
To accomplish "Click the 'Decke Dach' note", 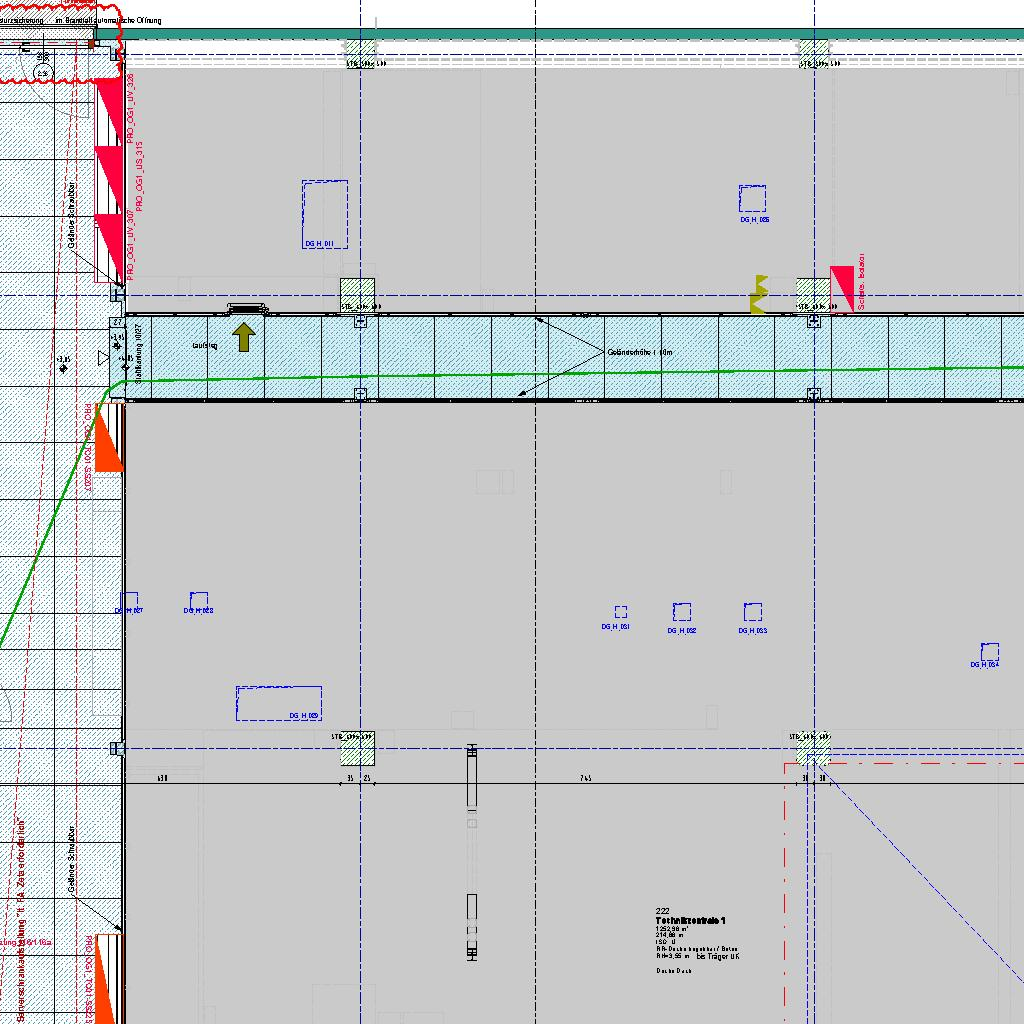I will [674, 971].
